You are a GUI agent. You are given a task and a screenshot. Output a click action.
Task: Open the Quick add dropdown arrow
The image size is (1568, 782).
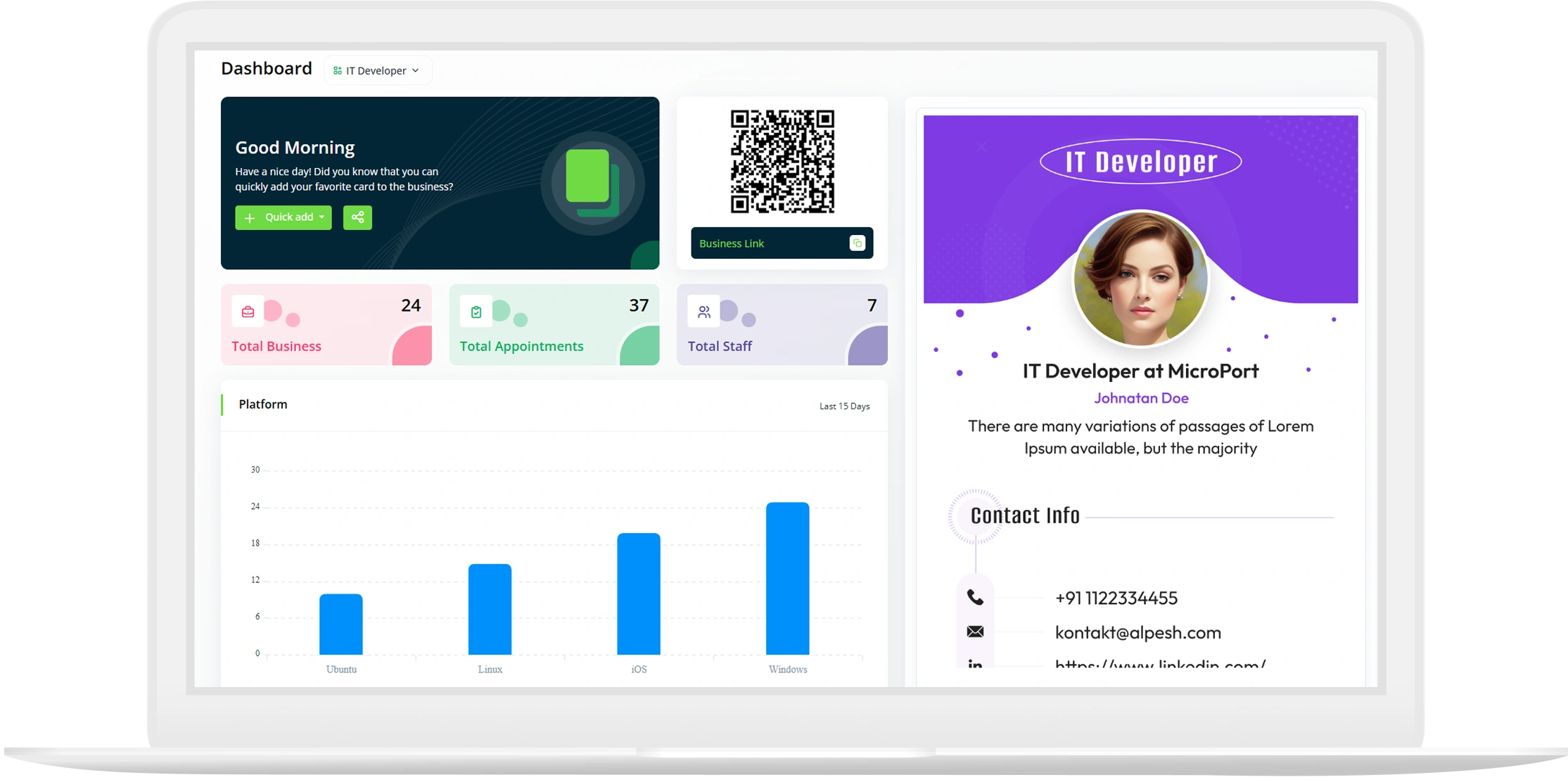323,217
